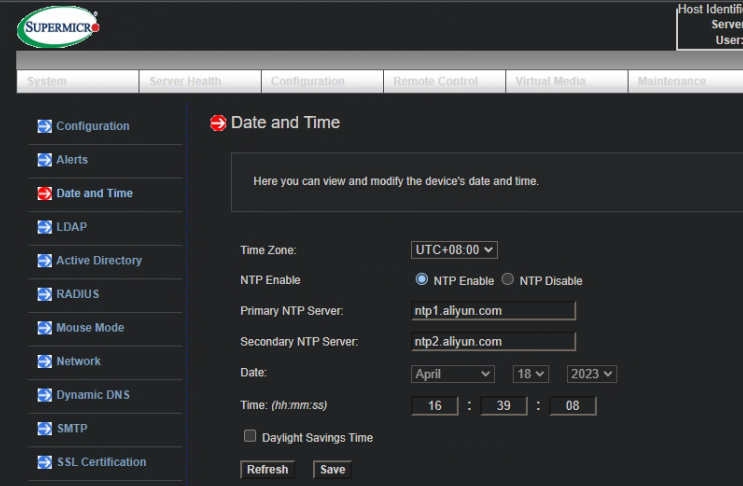
Task: Open the RADIUS sidebar link
Action: (78, 294)
